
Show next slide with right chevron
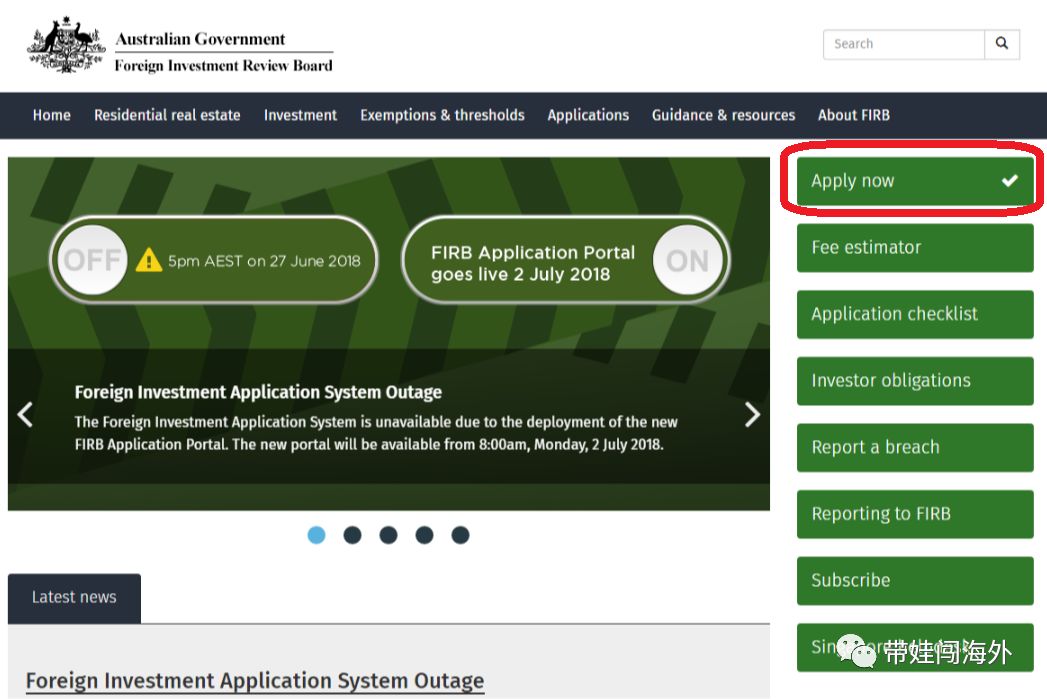click(x=752, y=415)
